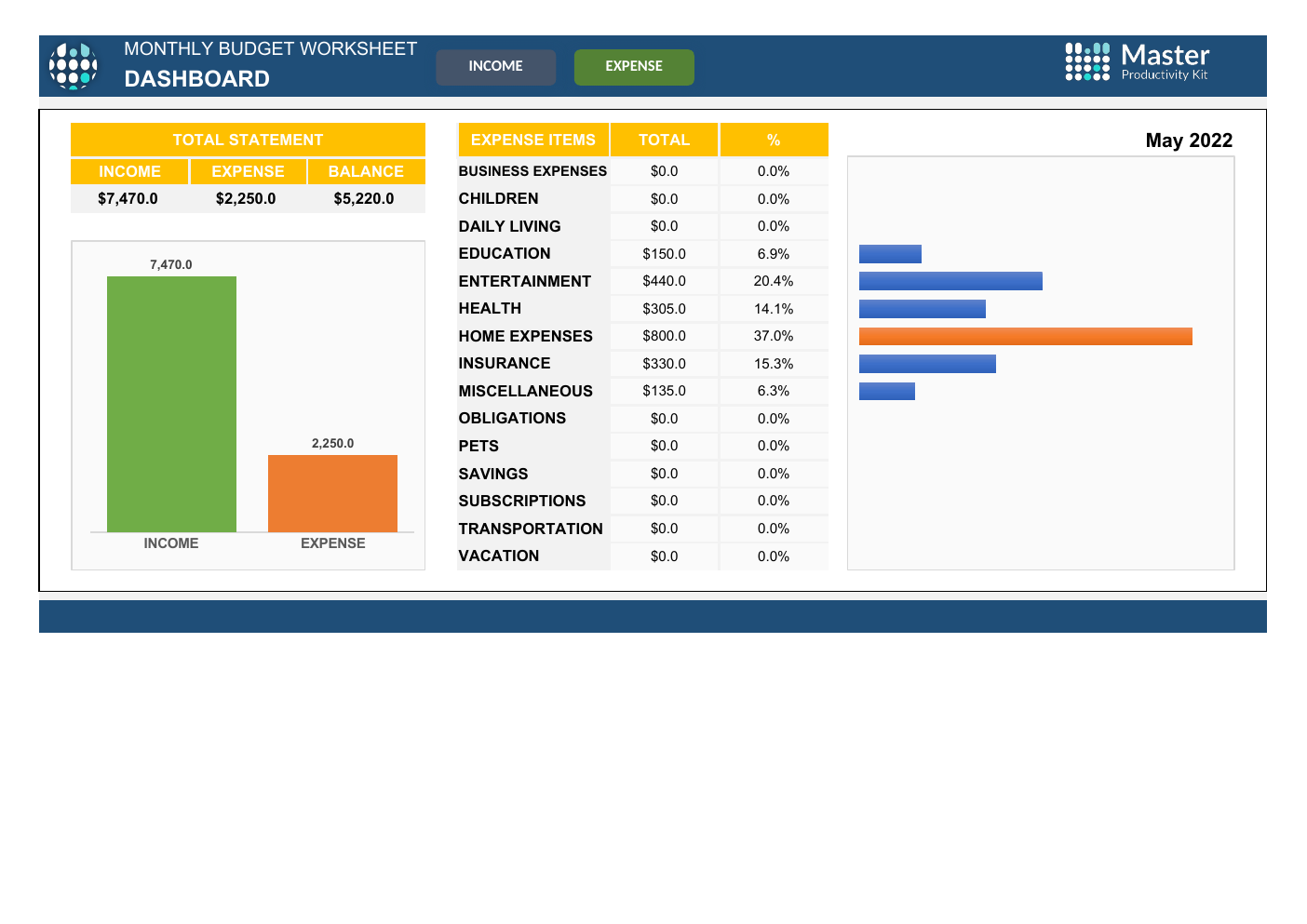The image size is (1307, 924).
Task: Select the ENTERTAINMENT row label
Action: [524, 281]
